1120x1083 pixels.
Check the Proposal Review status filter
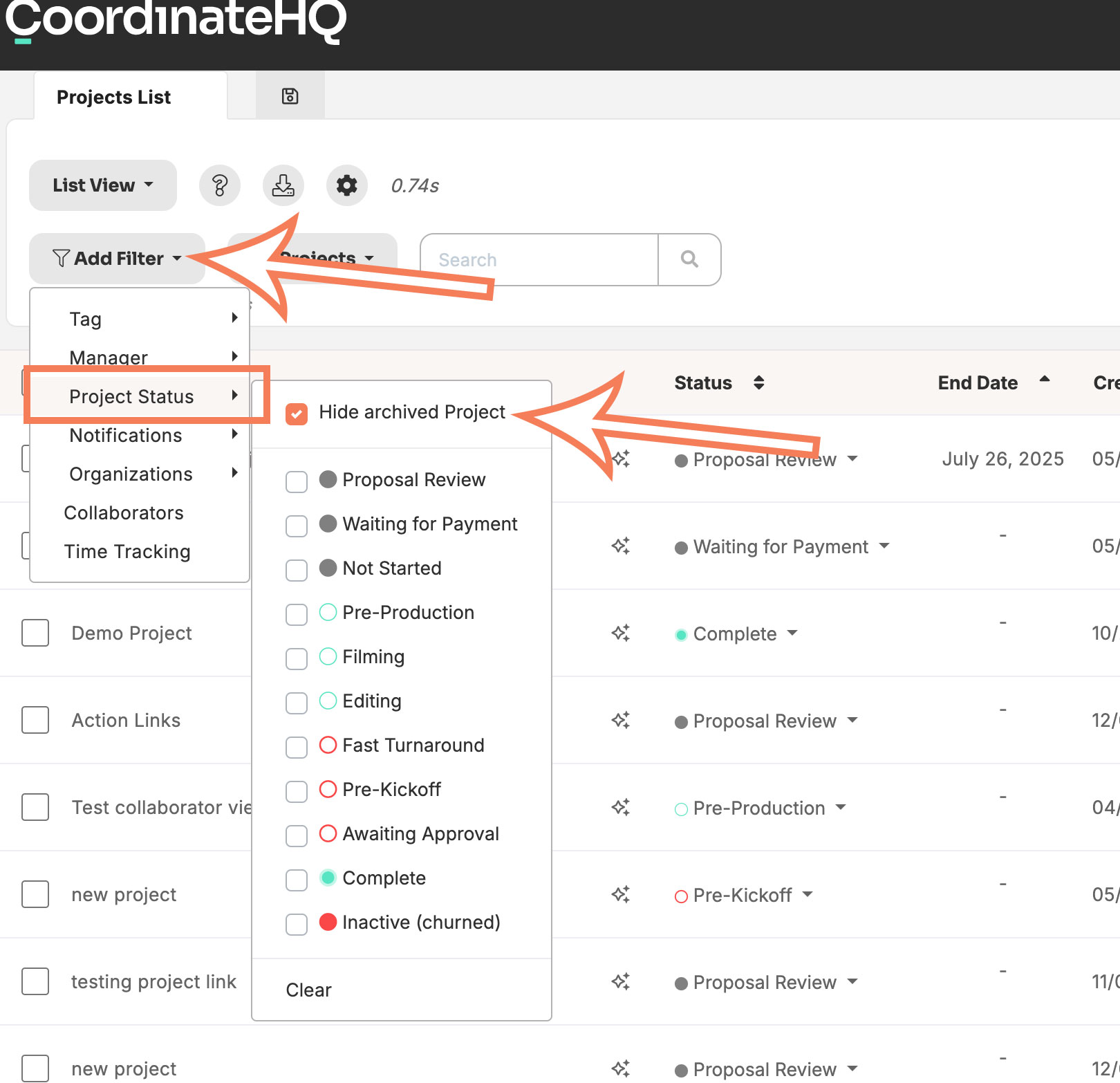(297, 481)
